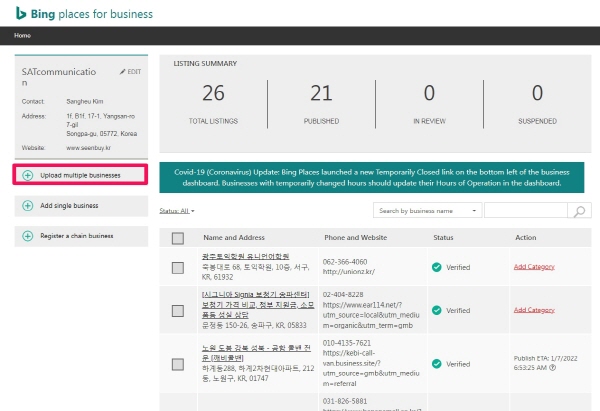Check the box for Signia ear114.net listing
The height and width of the screenshot is (411, 600).
[x=178, y=311]
